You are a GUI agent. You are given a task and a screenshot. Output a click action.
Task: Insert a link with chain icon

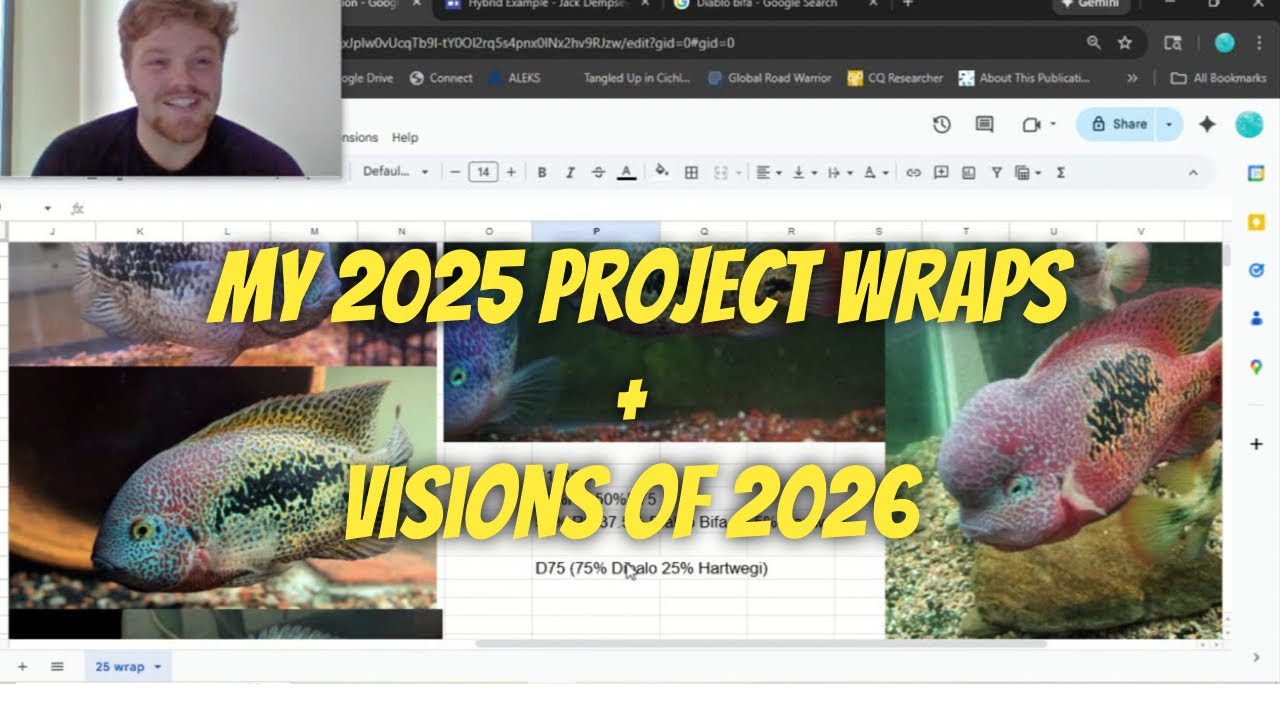tap(913, 172)
